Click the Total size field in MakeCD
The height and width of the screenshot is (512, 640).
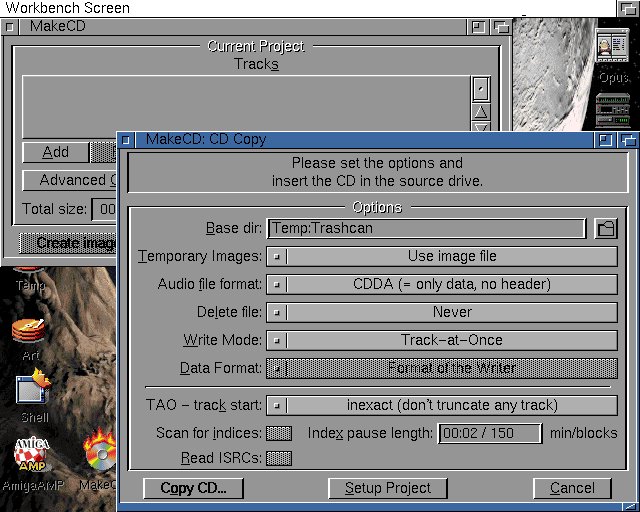[x=104, y=209]
